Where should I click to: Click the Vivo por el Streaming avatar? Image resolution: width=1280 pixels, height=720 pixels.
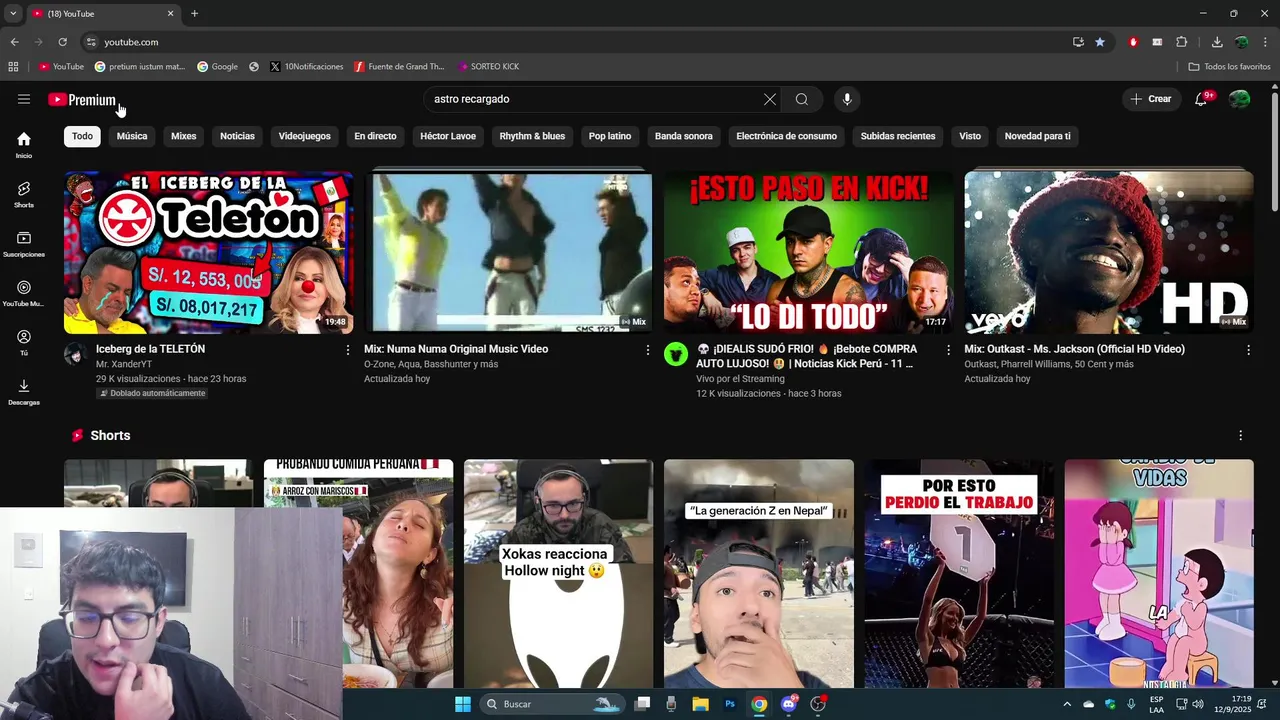[x=676, y=354]
